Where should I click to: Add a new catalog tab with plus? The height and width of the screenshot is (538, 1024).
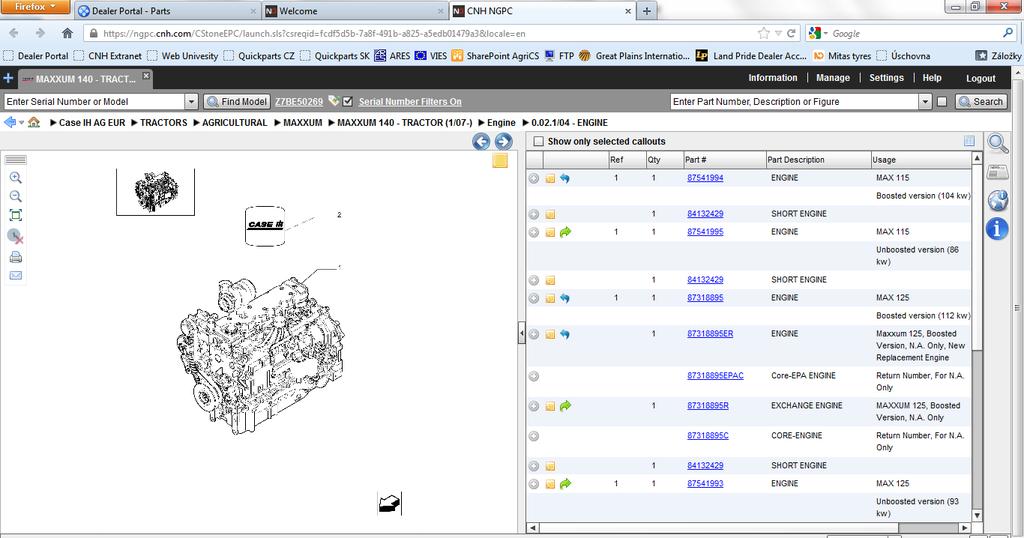(x=8, y=78)
